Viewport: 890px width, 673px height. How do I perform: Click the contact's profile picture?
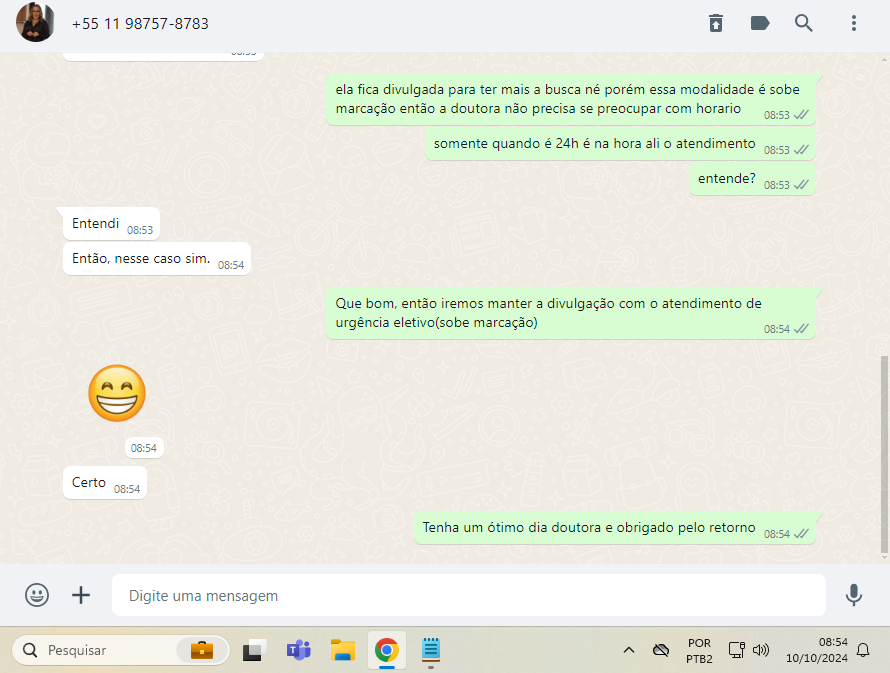pos(35,23)
